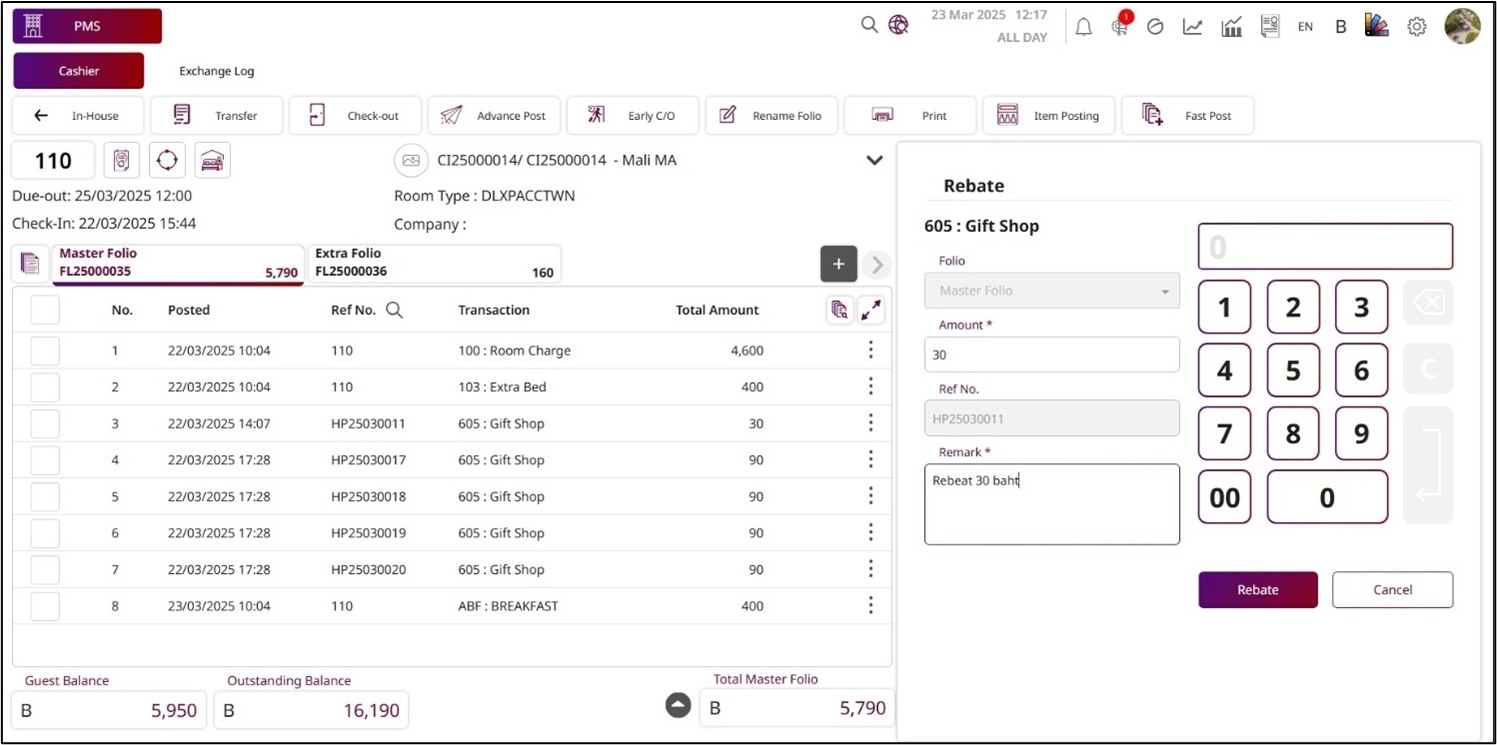The height and width of the screenshot is (745, 1497).
Task: Click the Ref No. search icon
Action: pos(394,310)
